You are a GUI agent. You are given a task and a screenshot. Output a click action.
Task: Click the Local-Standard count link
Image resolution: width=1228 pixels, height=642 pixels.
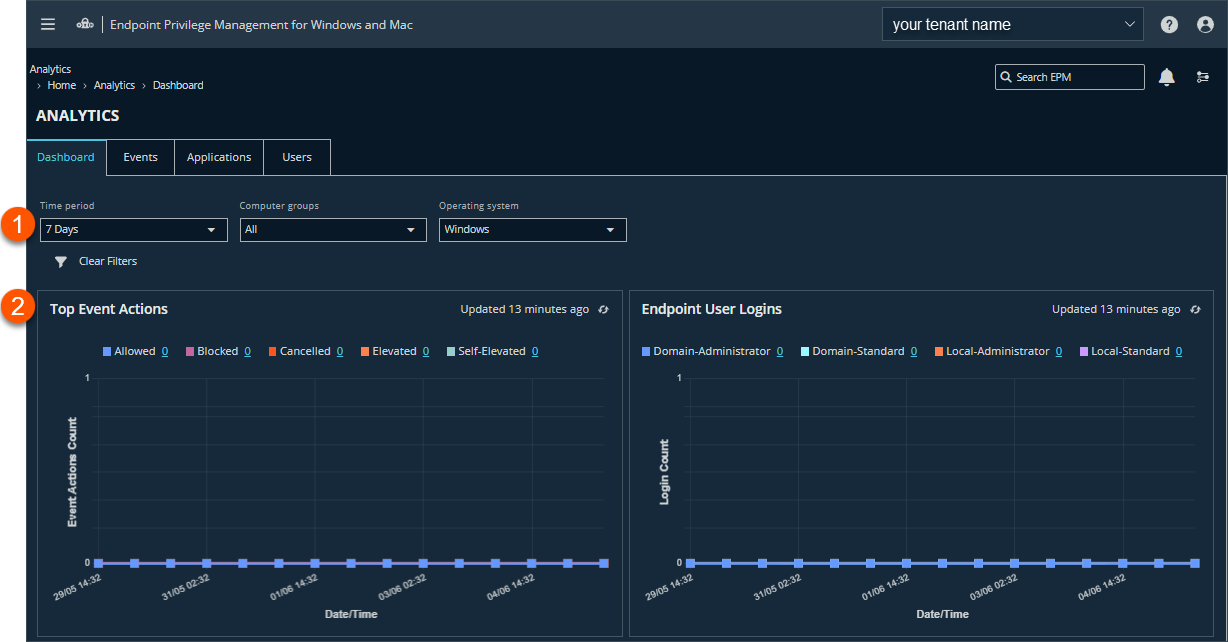click(x=1179, y=351)
